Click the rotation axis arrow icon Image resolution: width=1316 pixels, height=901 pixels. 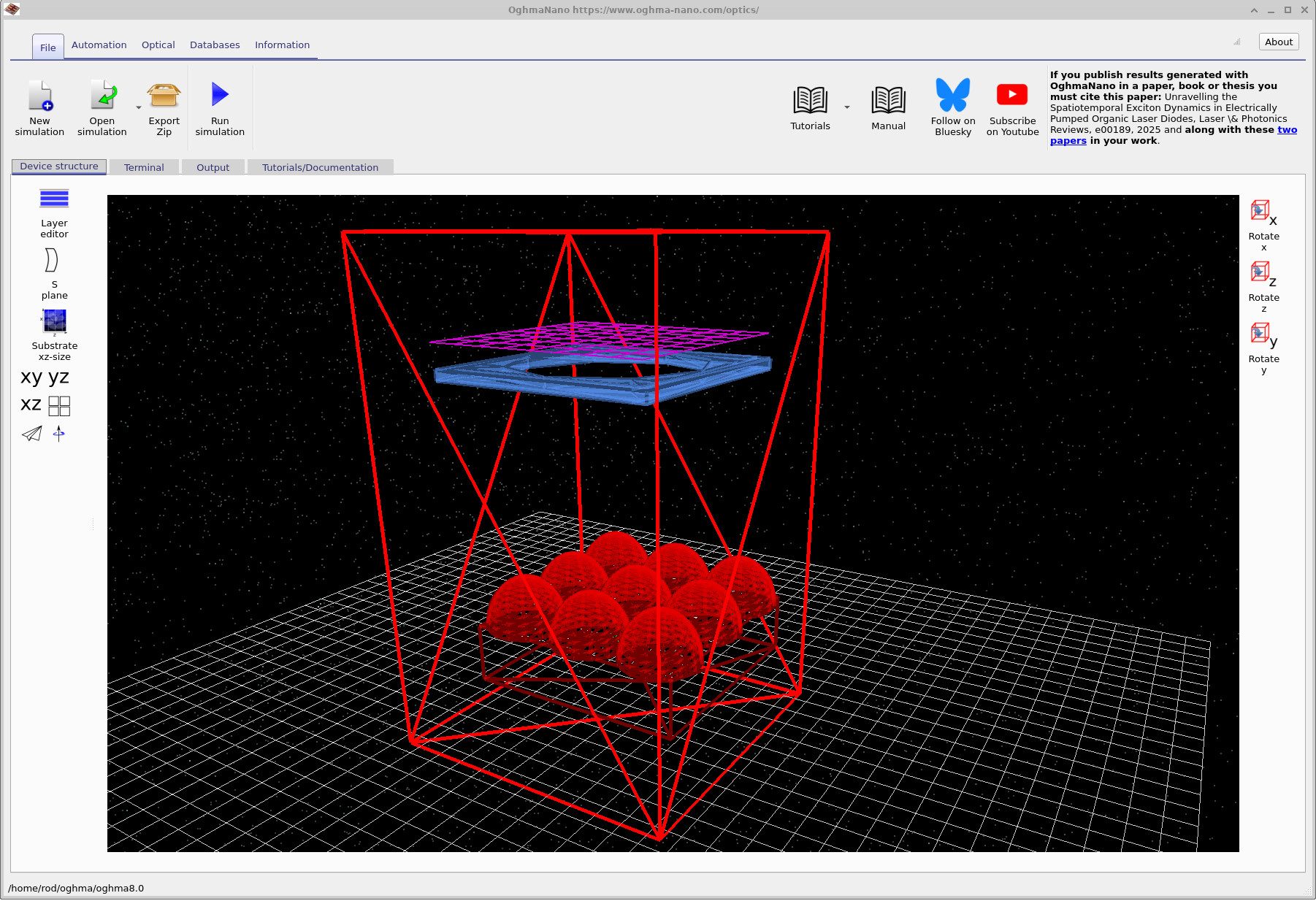58,434
